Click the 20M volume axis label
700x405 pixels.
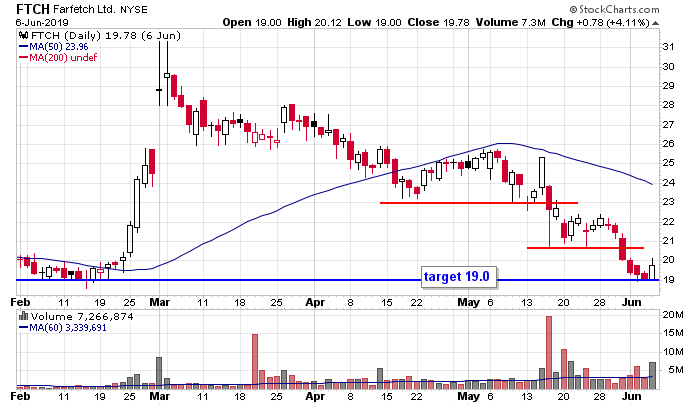[x=673, y=315]
